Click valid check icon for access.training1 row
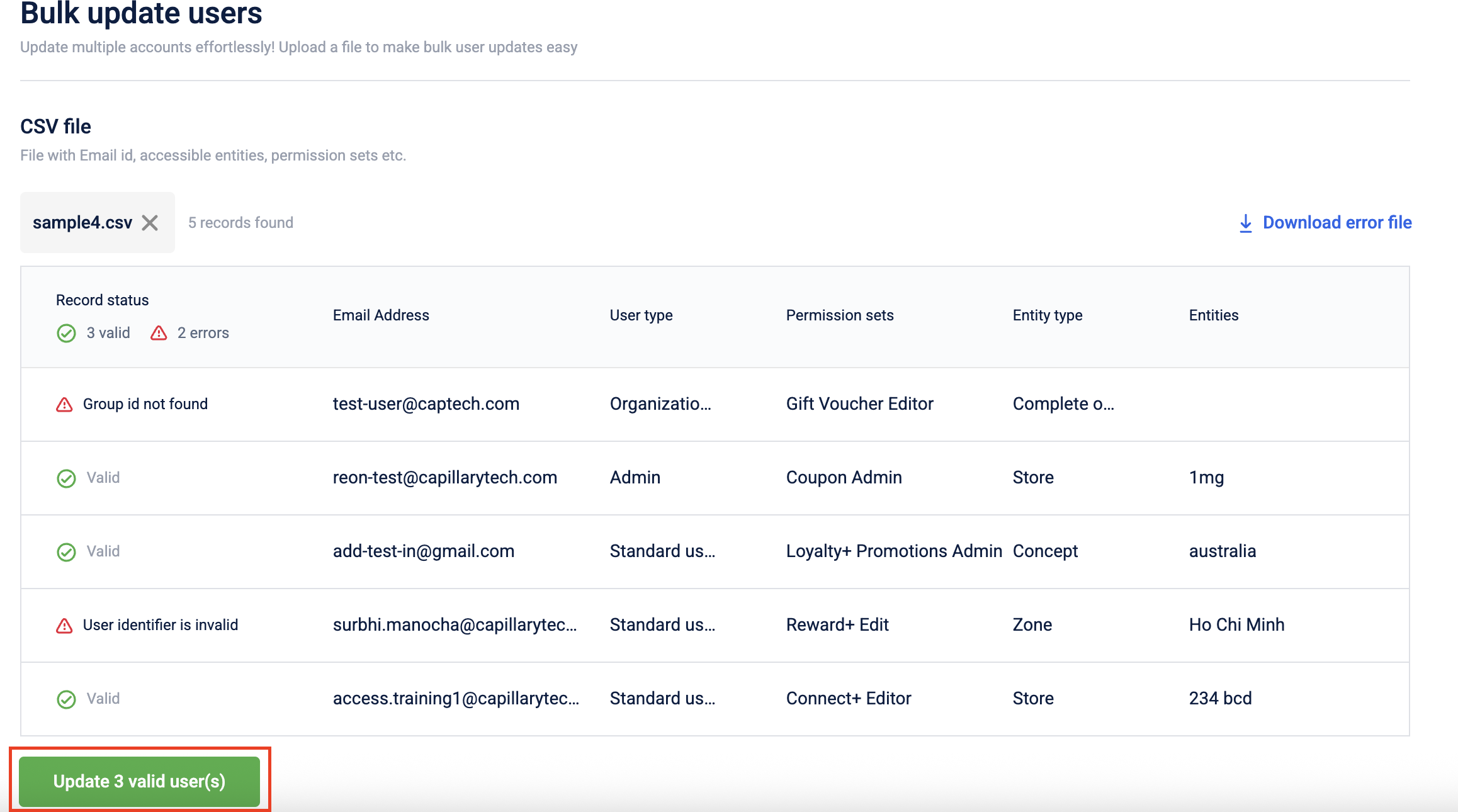Screen dimensions: 1458x812 click(x=66, y=699)
